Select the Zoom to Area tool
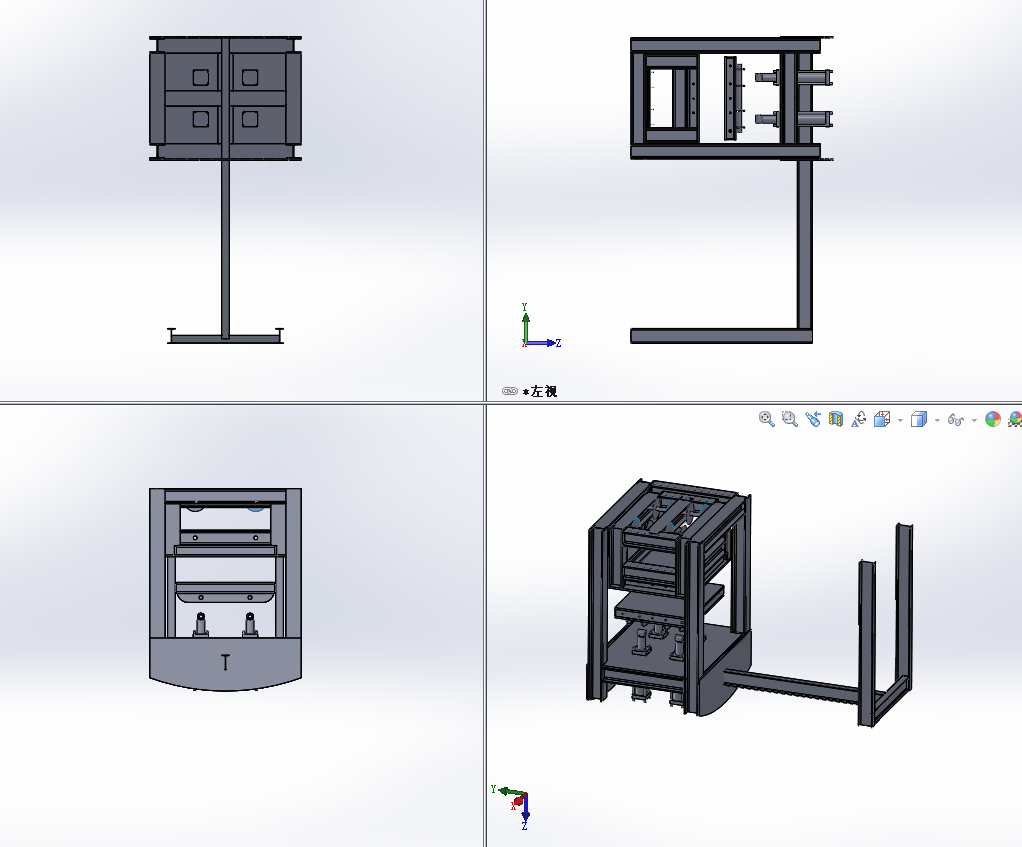This screenshot has height=847, width=1022. click(x=789, y=419)
